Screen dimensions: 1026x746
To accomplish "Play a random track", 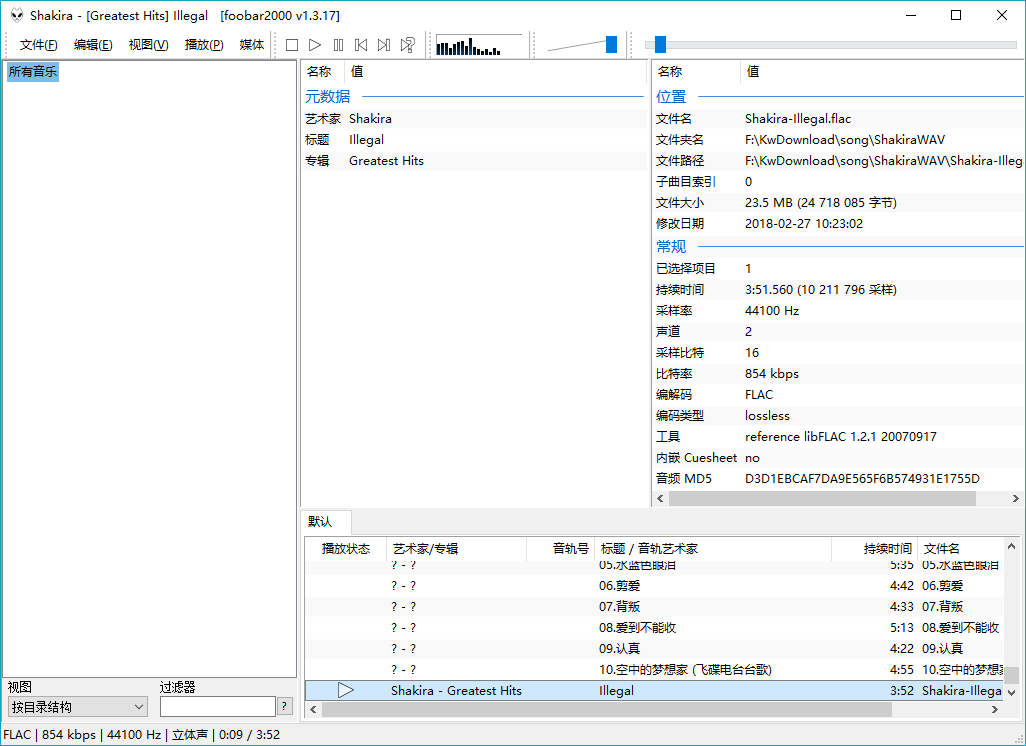I will pos(407,44).
